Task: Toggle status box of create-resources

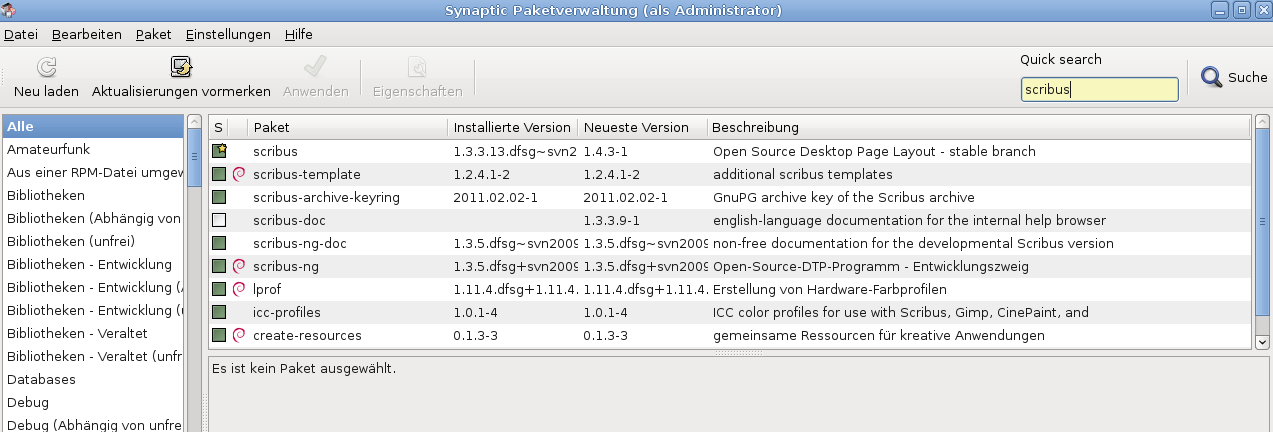Action: [x=219, y=335]
